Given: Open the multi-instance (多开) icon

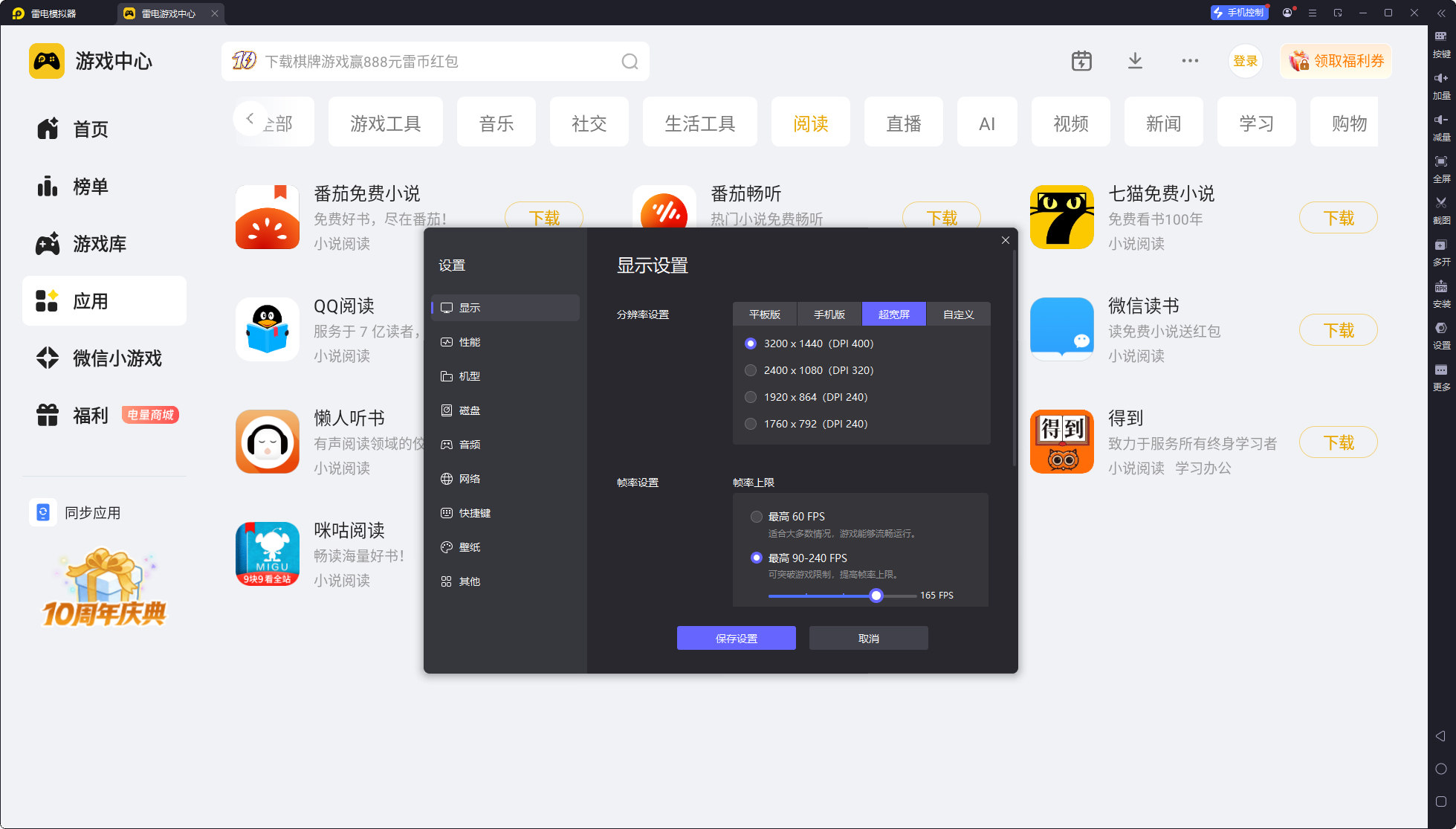Looking at the screenshot, I should tap(1441, 245).
